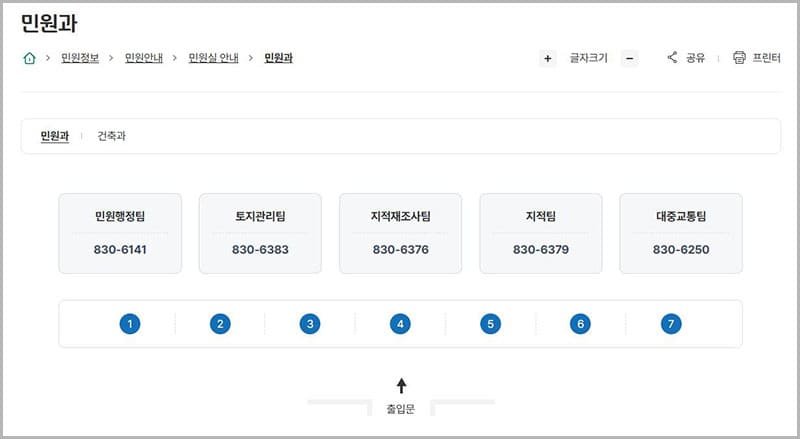Viewport: 800px width, 439px height.
Task: Click the printer icon
Action: coord(740,58)
